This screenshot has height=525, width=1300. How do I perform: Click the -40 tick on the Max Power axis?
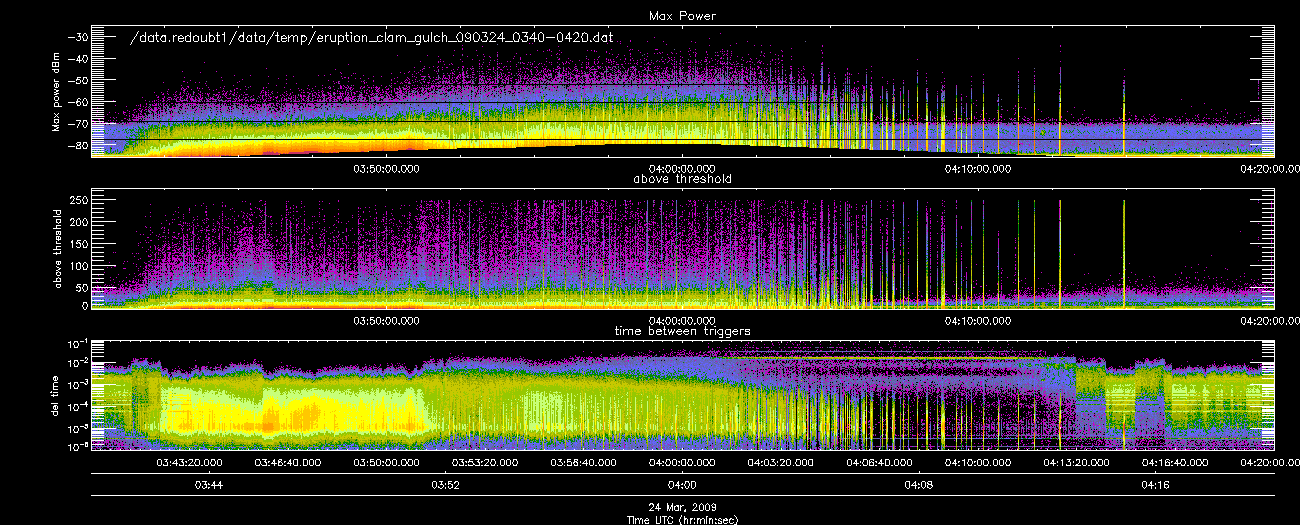(79, 58)
